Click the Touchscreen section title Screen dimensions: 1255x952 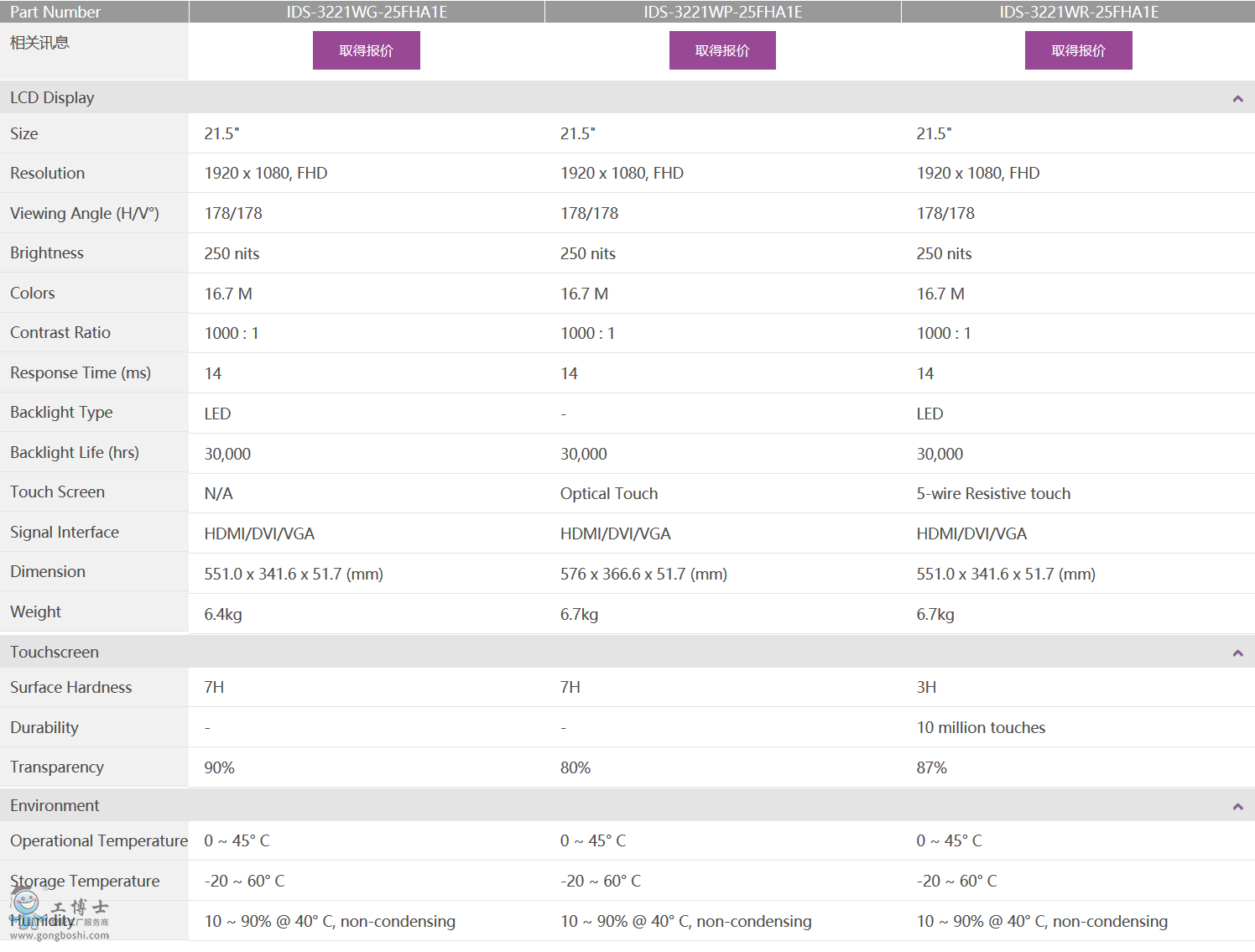55,653
